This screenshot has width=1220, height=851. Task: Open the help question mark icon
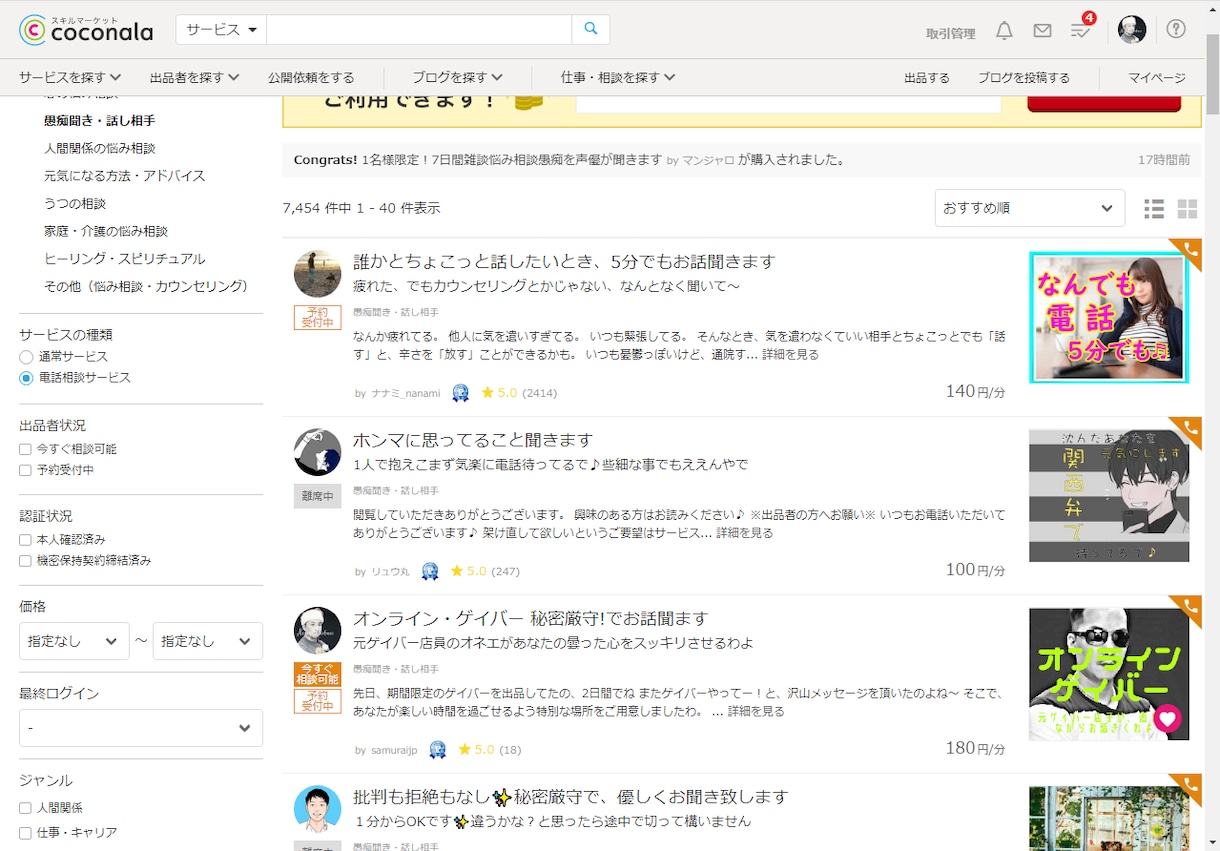click(1176, 29)
